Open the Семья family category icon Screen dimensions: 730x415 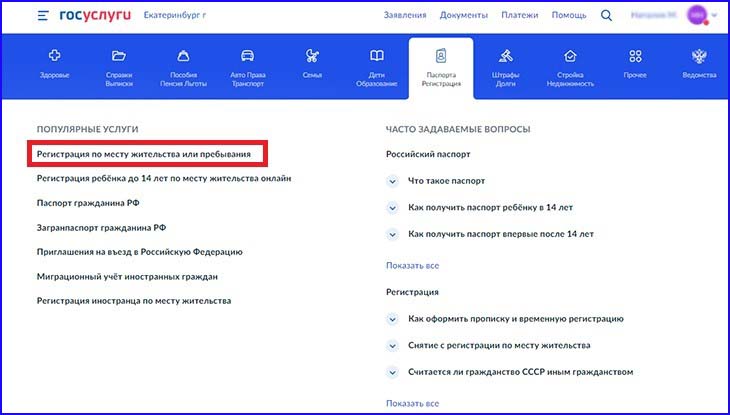coord(313,56)
